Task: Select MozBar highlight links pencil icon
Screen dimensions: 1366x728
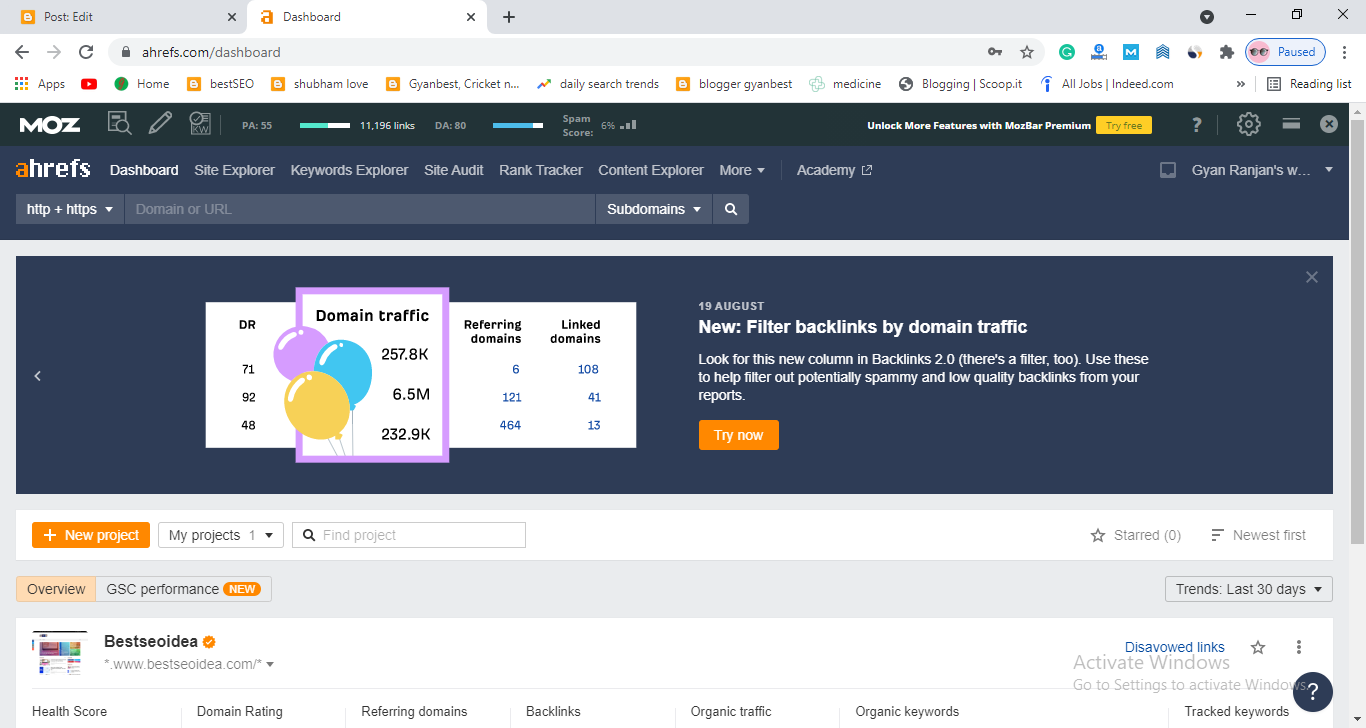Action: [160, 124]
